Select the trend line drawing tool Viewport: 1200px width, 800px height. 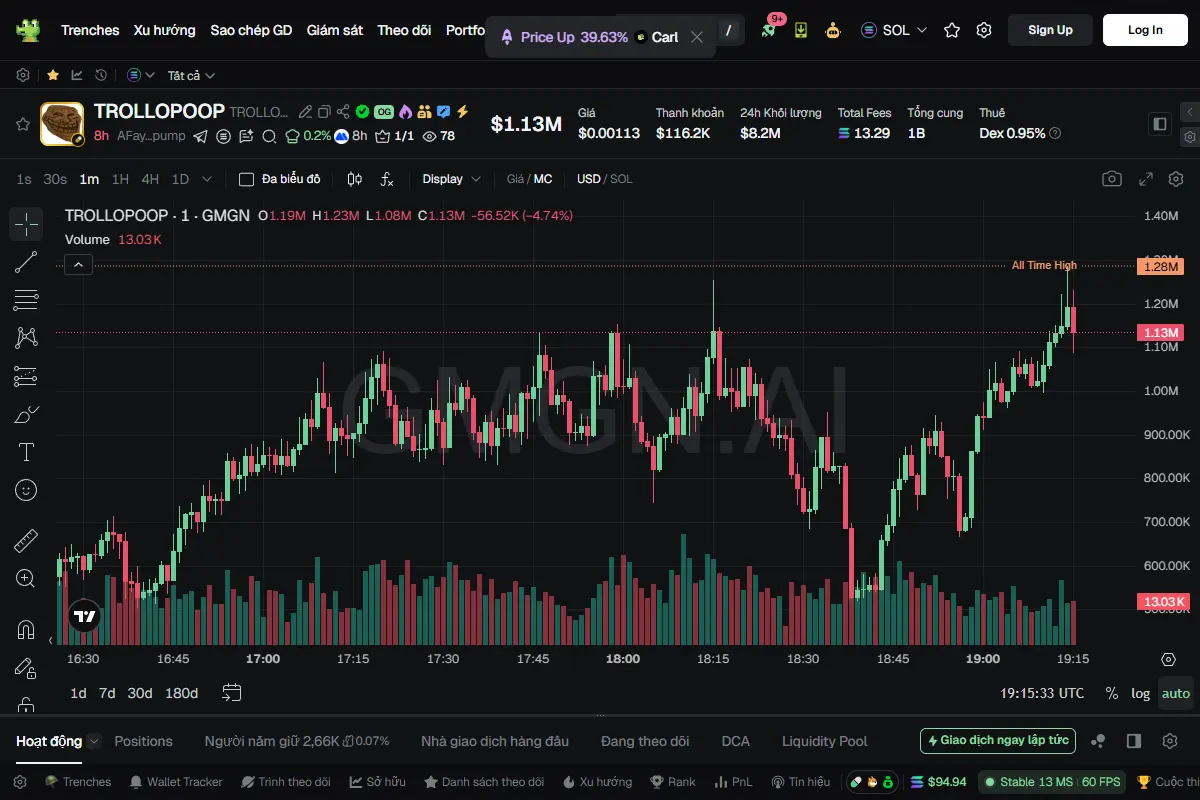pos(26,263)
